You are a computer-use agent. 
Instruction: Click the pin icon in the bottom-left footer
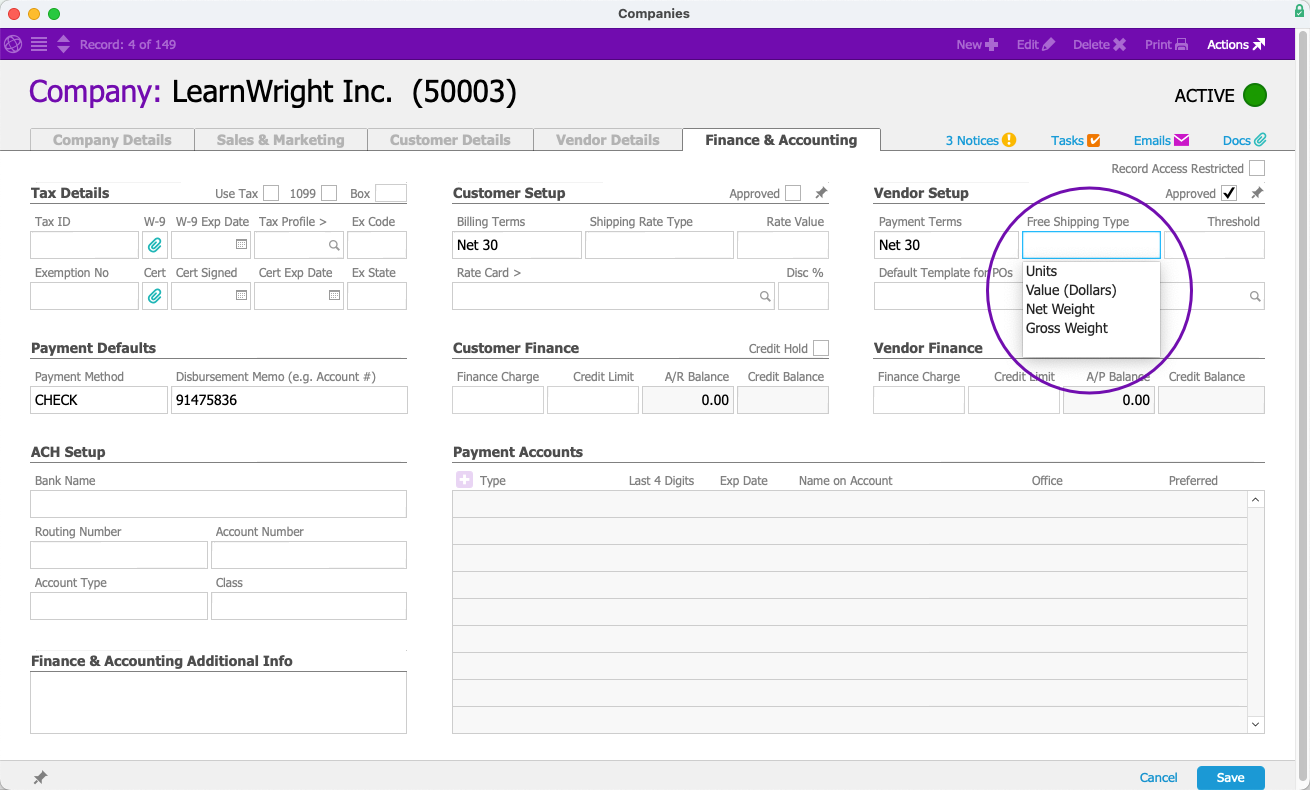[x=40, y=777]
